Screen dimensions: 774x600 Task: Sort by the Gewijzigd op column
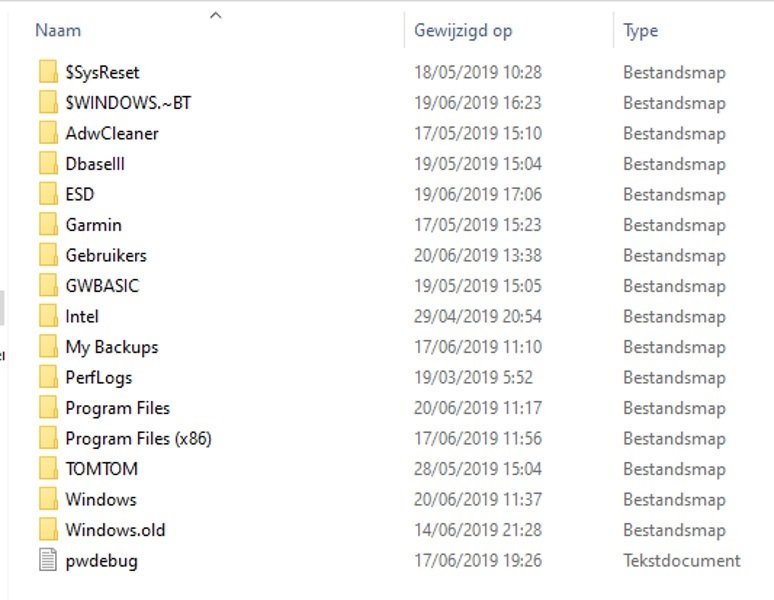pos(463,31)
